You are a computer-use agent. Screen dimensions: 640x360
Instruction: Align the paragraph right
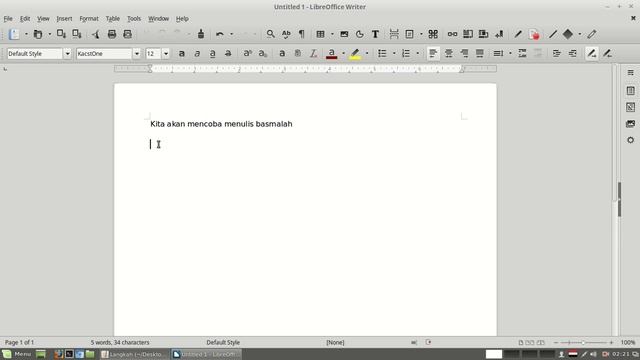coord(464,53)
